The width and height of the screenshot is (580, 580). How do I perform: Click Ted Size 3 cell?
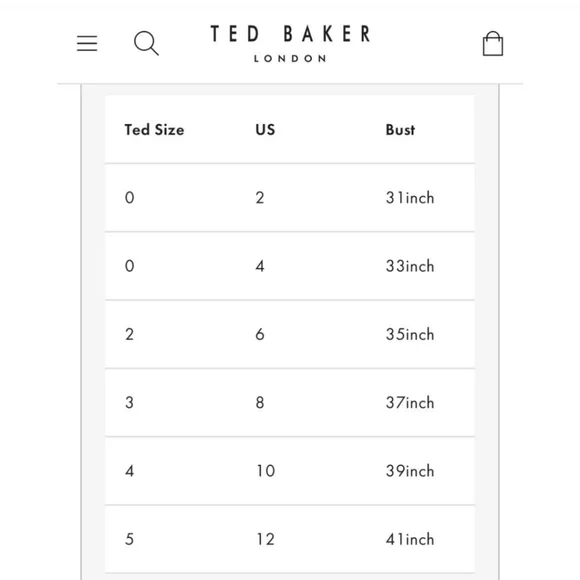(129, 403)
